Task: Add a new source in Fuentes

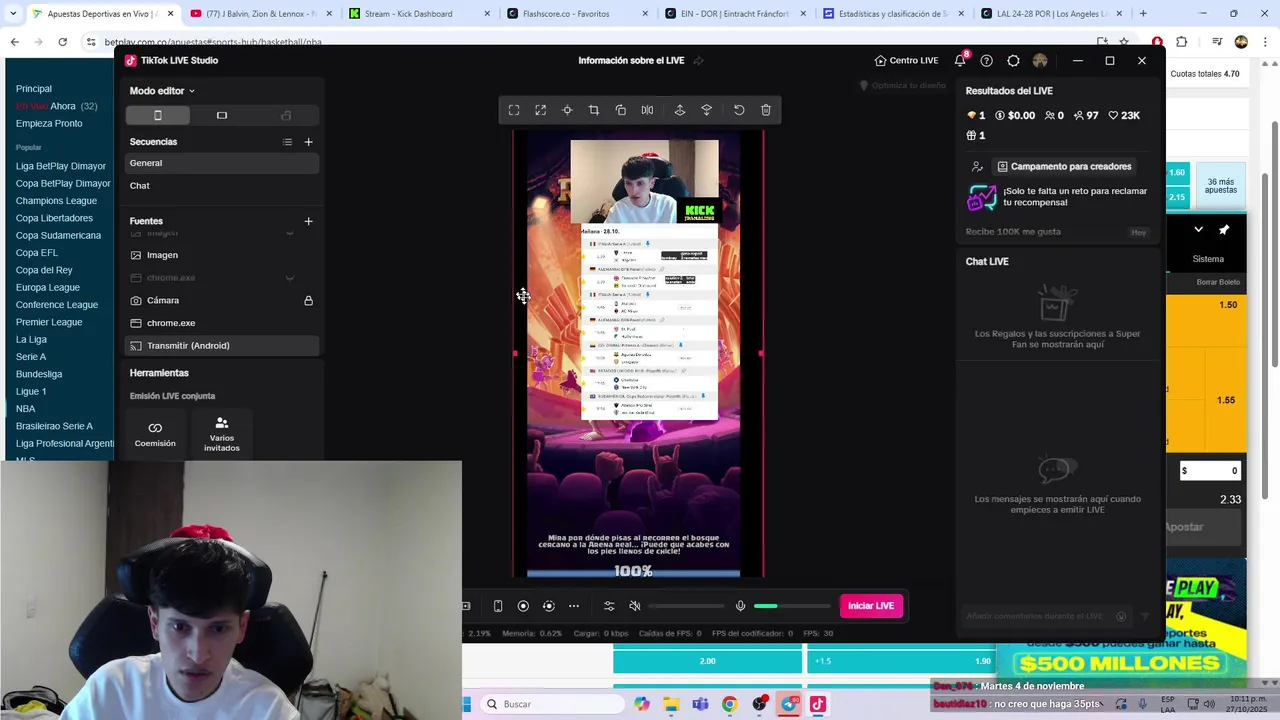Action: [308, 221]
